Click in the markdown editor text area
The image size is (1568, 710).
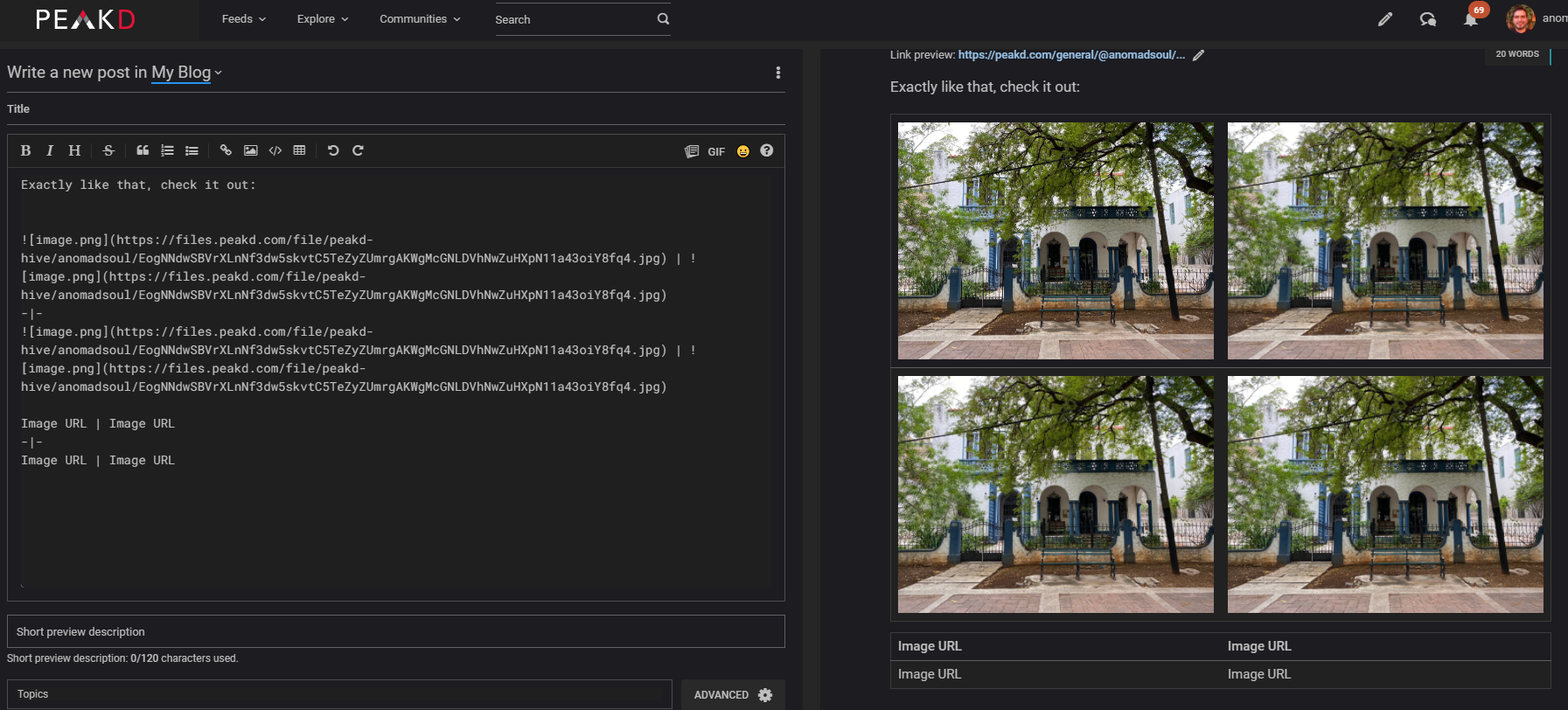pyautogui.click(x=395, y=383)
